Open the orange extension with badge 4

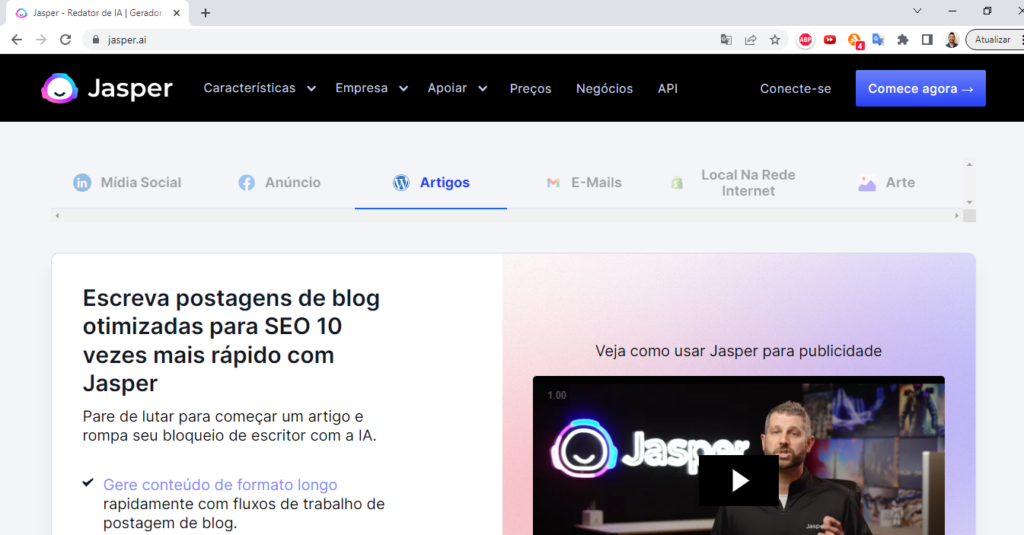(x=855, y=41)
